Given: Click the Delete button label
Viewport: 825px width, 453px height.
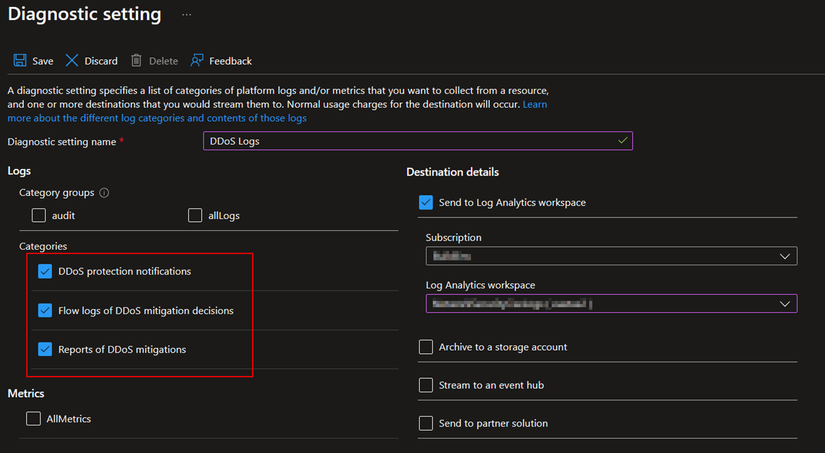Looking at the screenshot, I should pos(163,61).
